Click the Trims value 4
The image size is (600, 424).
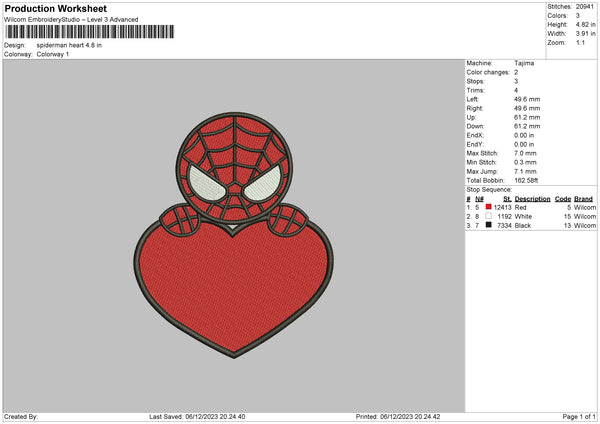[x=516, y=90]
